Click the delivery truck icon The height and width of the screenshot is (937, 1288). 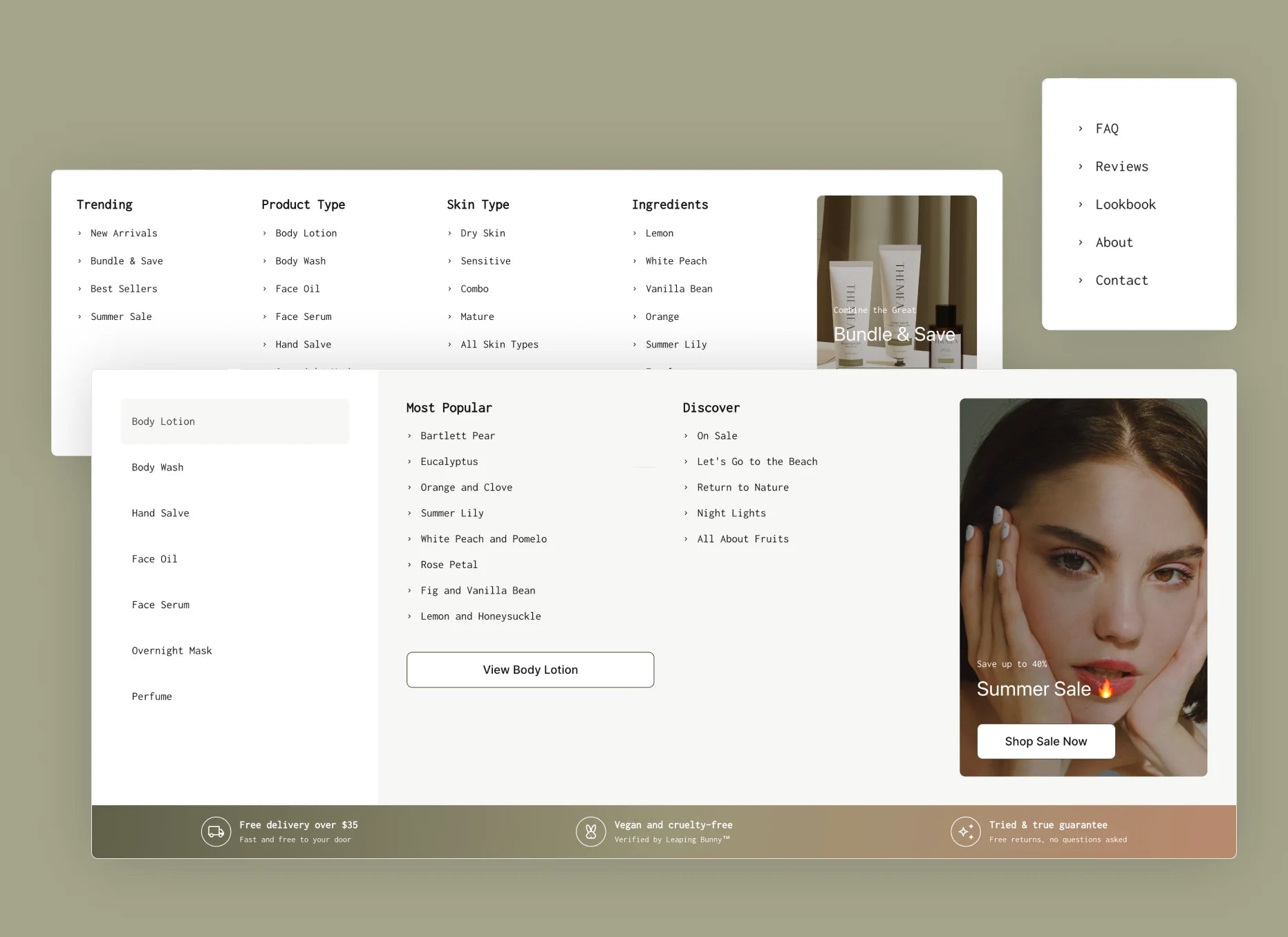(216, 831)
